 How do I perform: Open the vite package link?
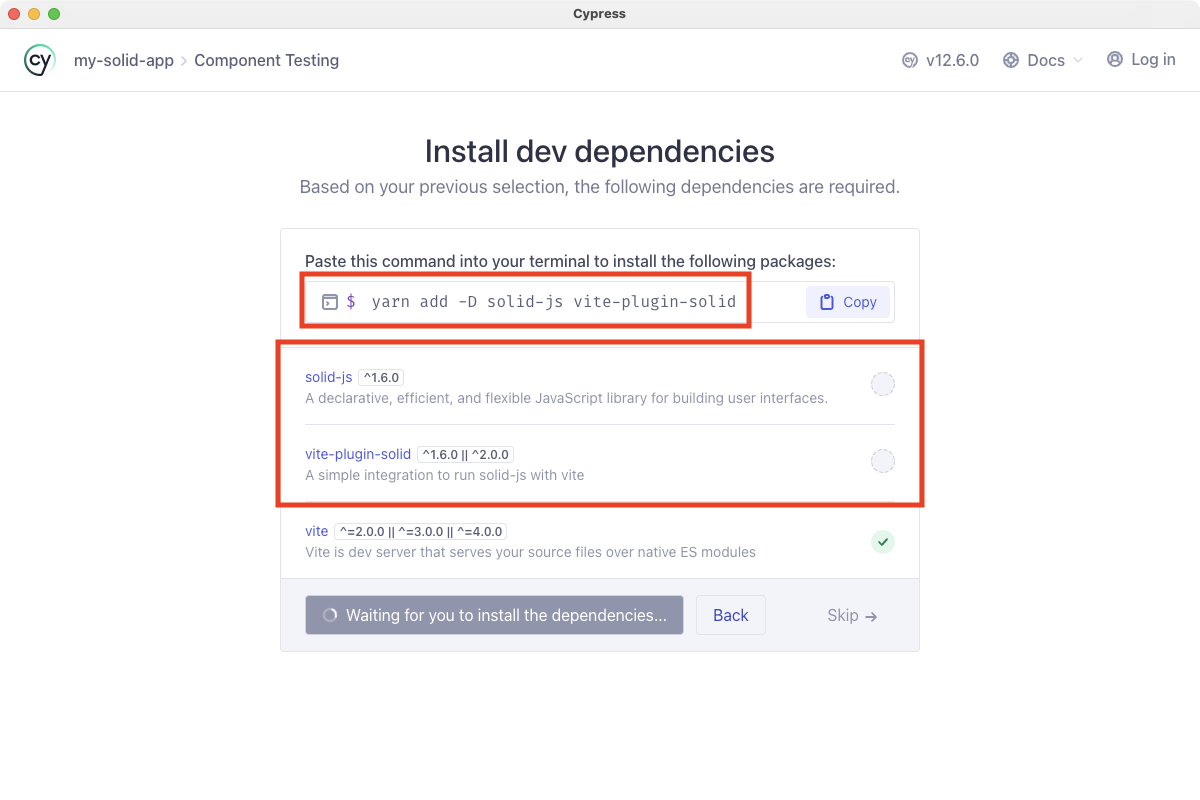pos(316,531)
